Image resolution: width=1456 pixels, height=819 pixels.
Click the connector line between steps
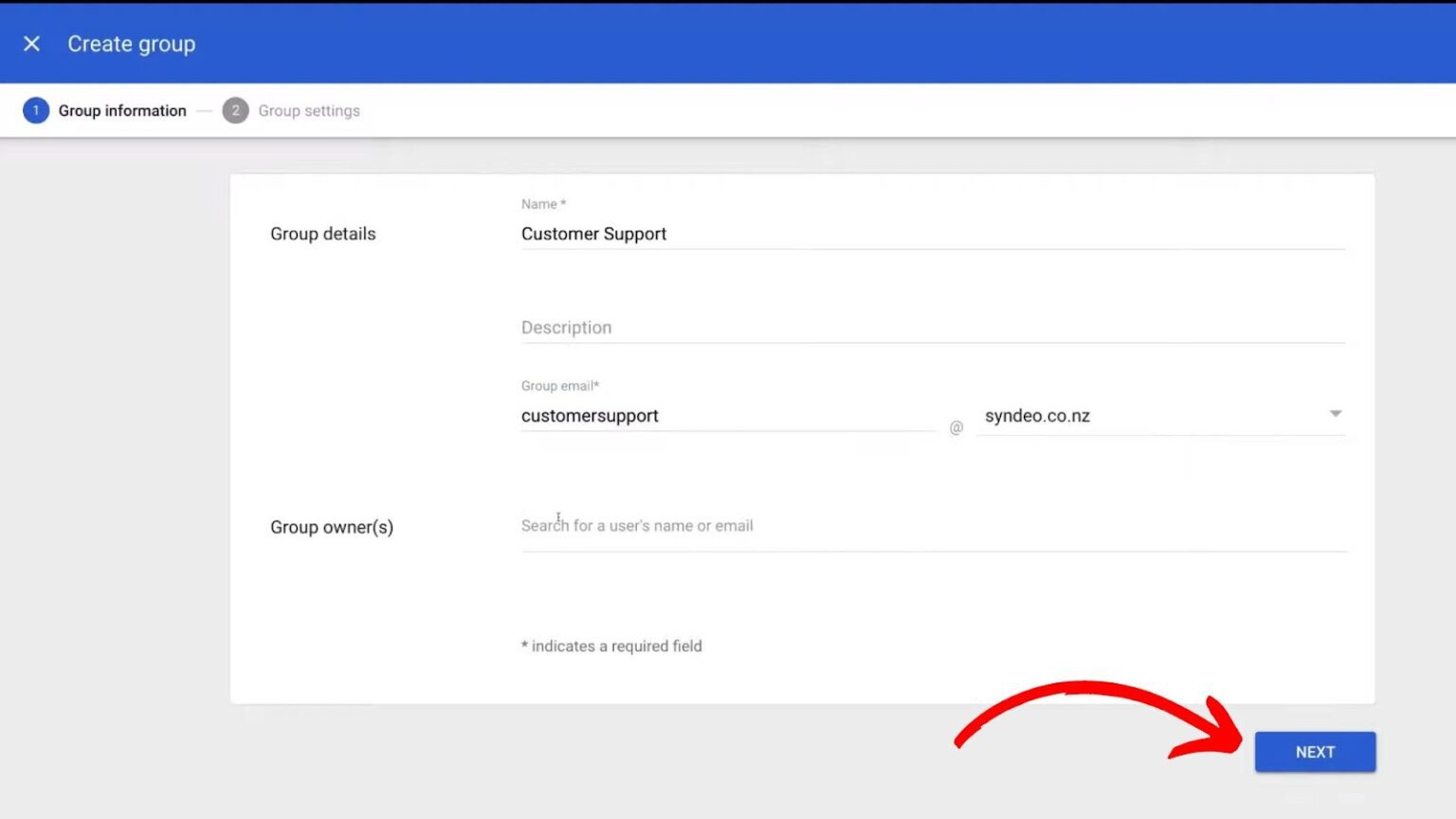205,111
